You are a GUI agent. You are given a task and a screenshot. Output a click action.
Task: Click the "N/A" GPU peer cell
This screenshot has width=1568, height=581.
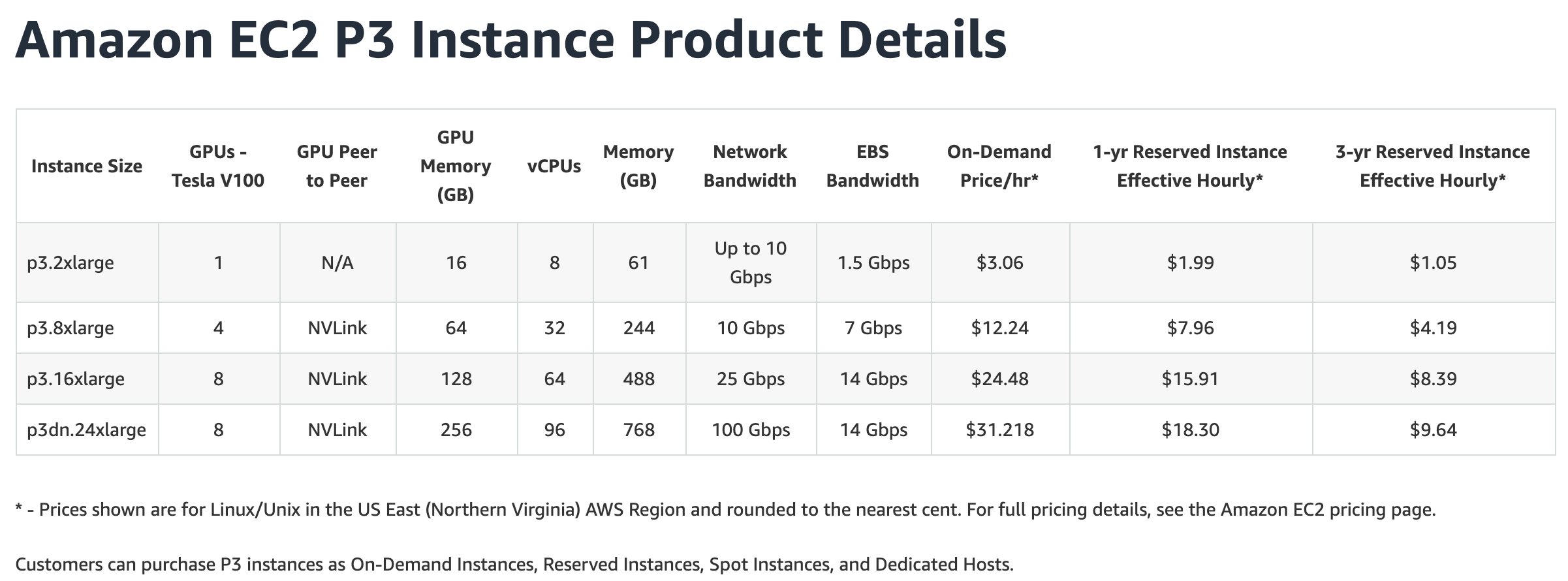tap(337, 263)
